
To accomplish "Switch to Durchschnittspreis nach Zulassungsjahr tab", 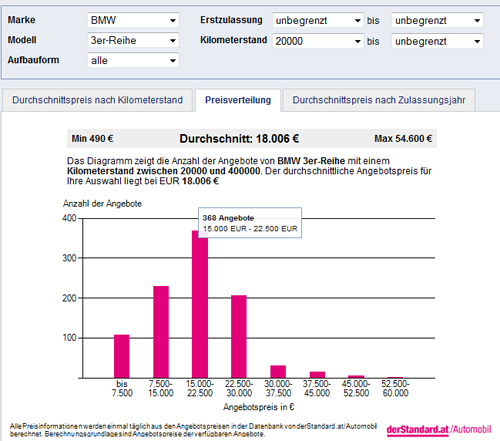I will [x=379, y=100].
